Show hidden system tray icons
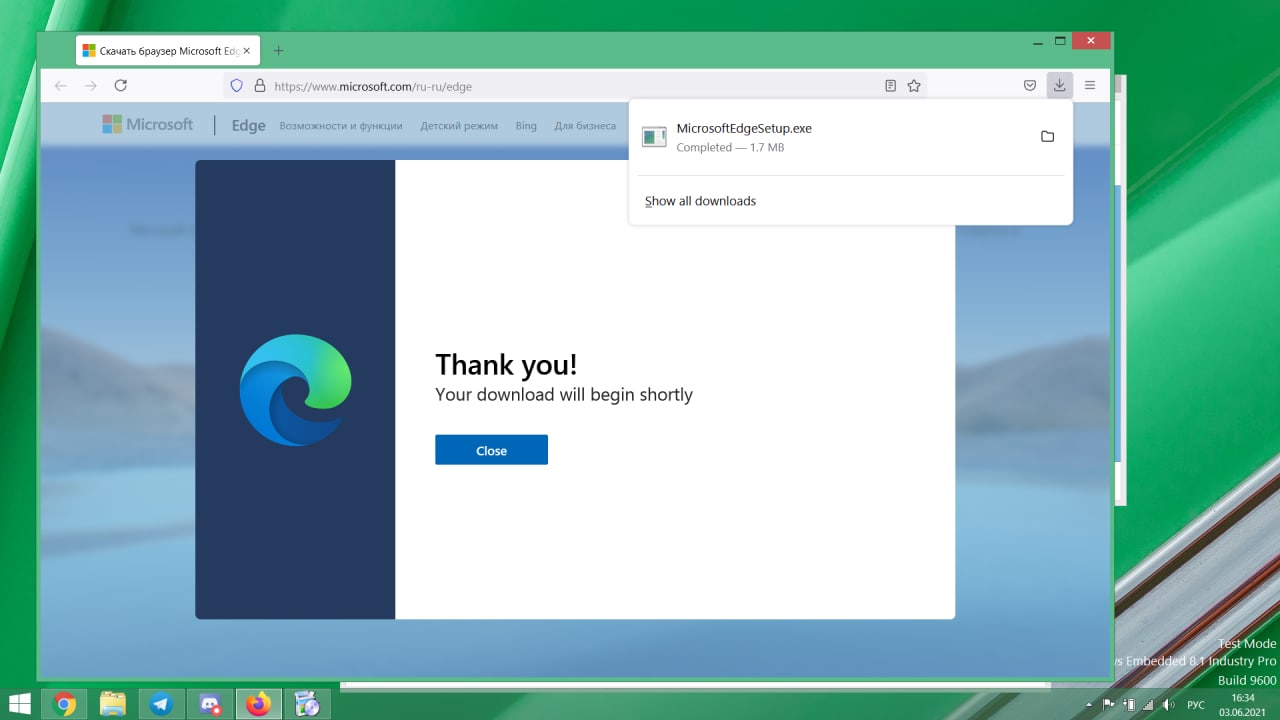This screenshot has width=1280, height=720. click(x=1089, y=705)
